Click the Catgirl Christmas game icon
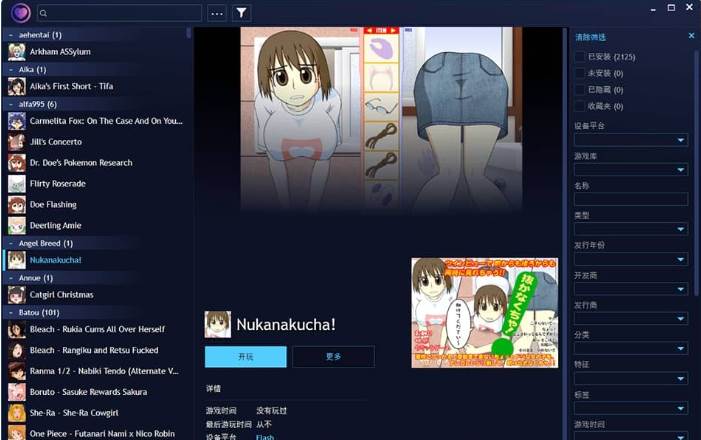This screenshot has height=440, width=701. pos(17,295)
